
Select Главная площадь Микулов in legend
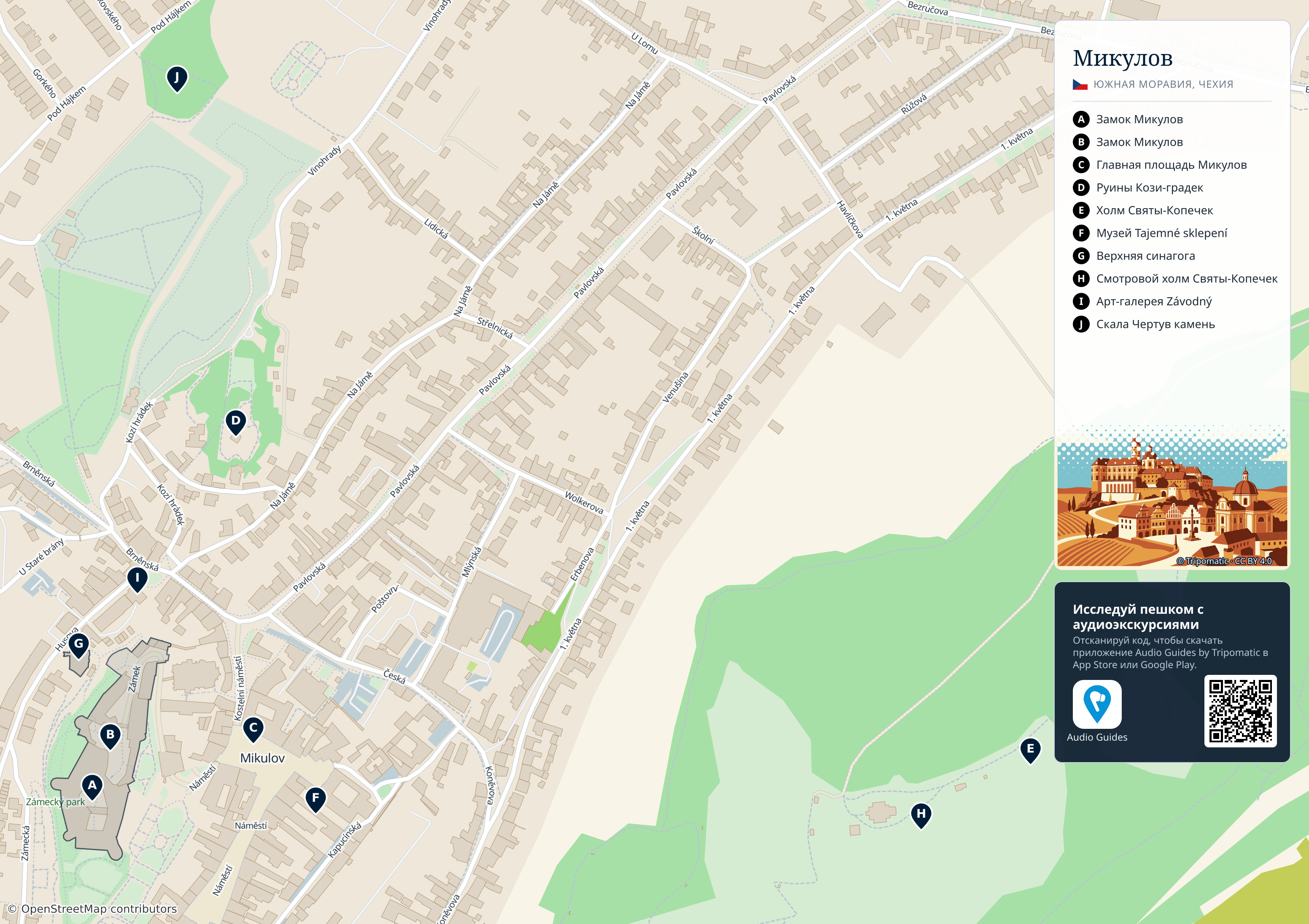tap(1171, 165)
